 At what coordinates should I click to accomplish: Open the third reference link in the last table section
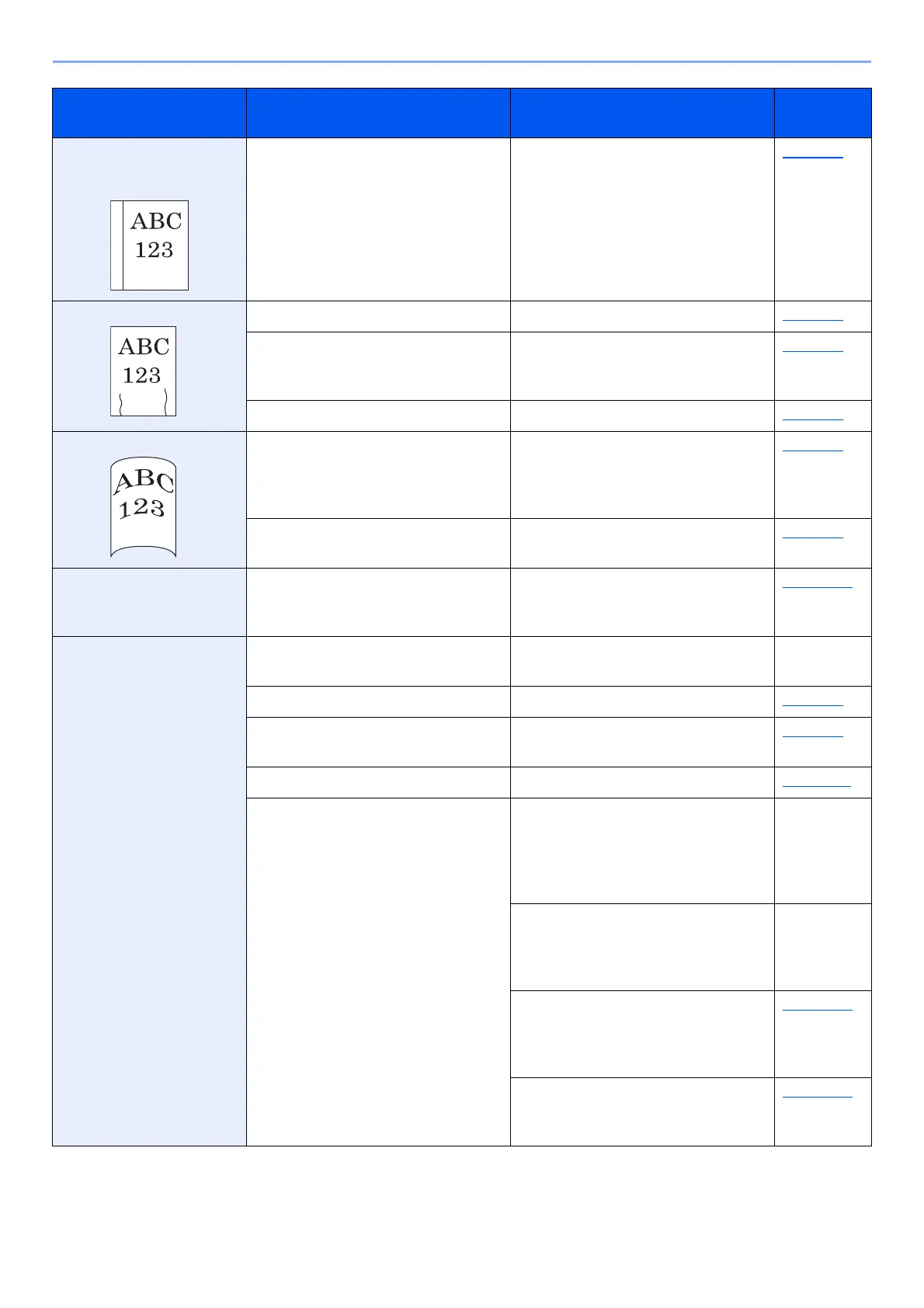[x=816, y=784]
